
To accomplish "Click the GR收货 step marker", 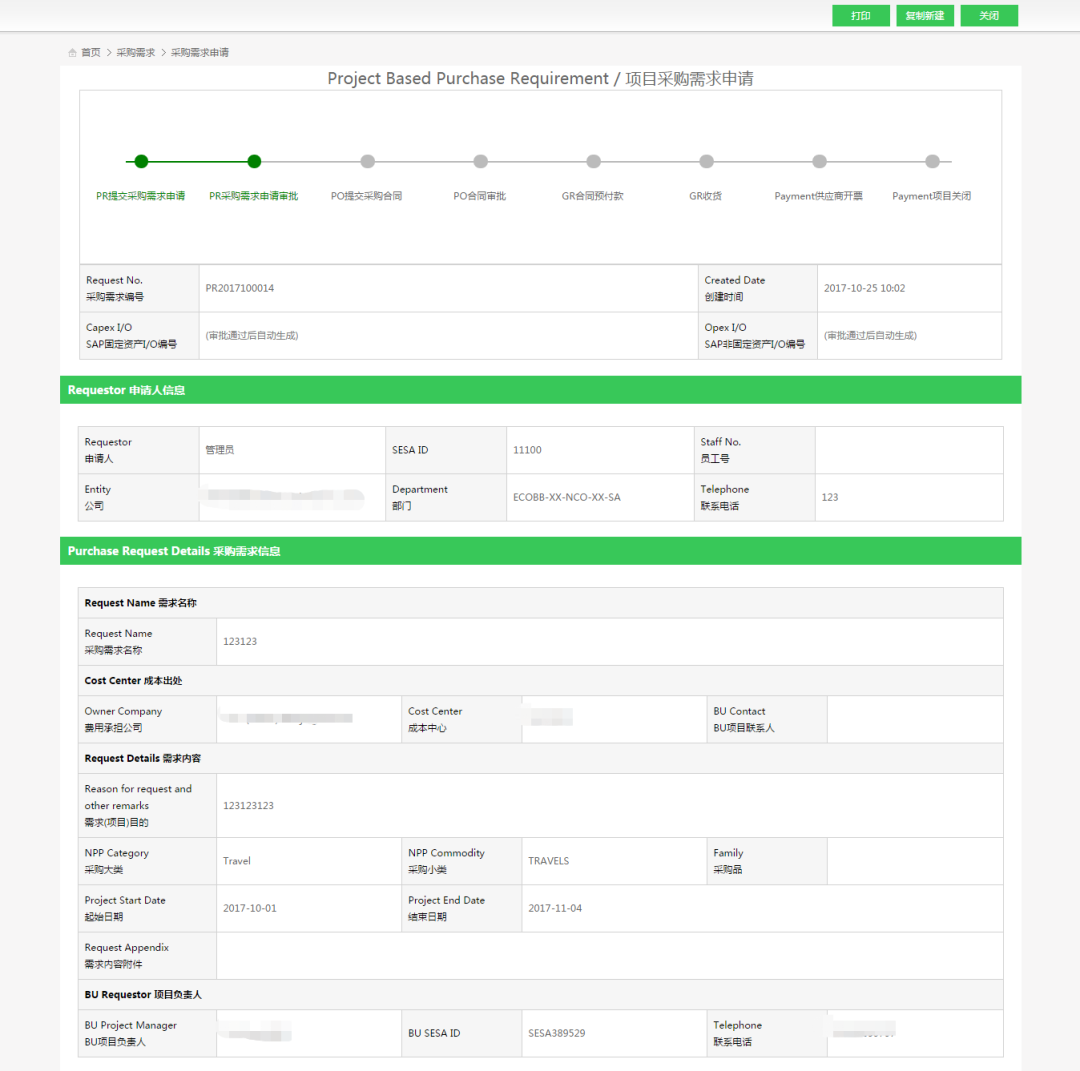I will click(x=706, y=161).
